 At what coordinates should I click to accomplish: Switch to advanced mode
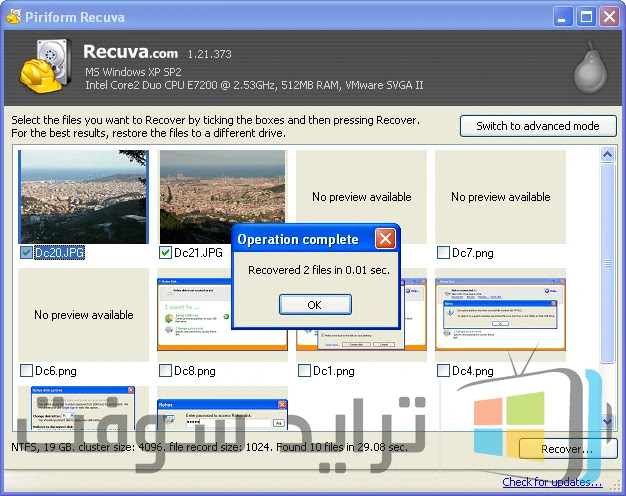(x=538, y=126)
